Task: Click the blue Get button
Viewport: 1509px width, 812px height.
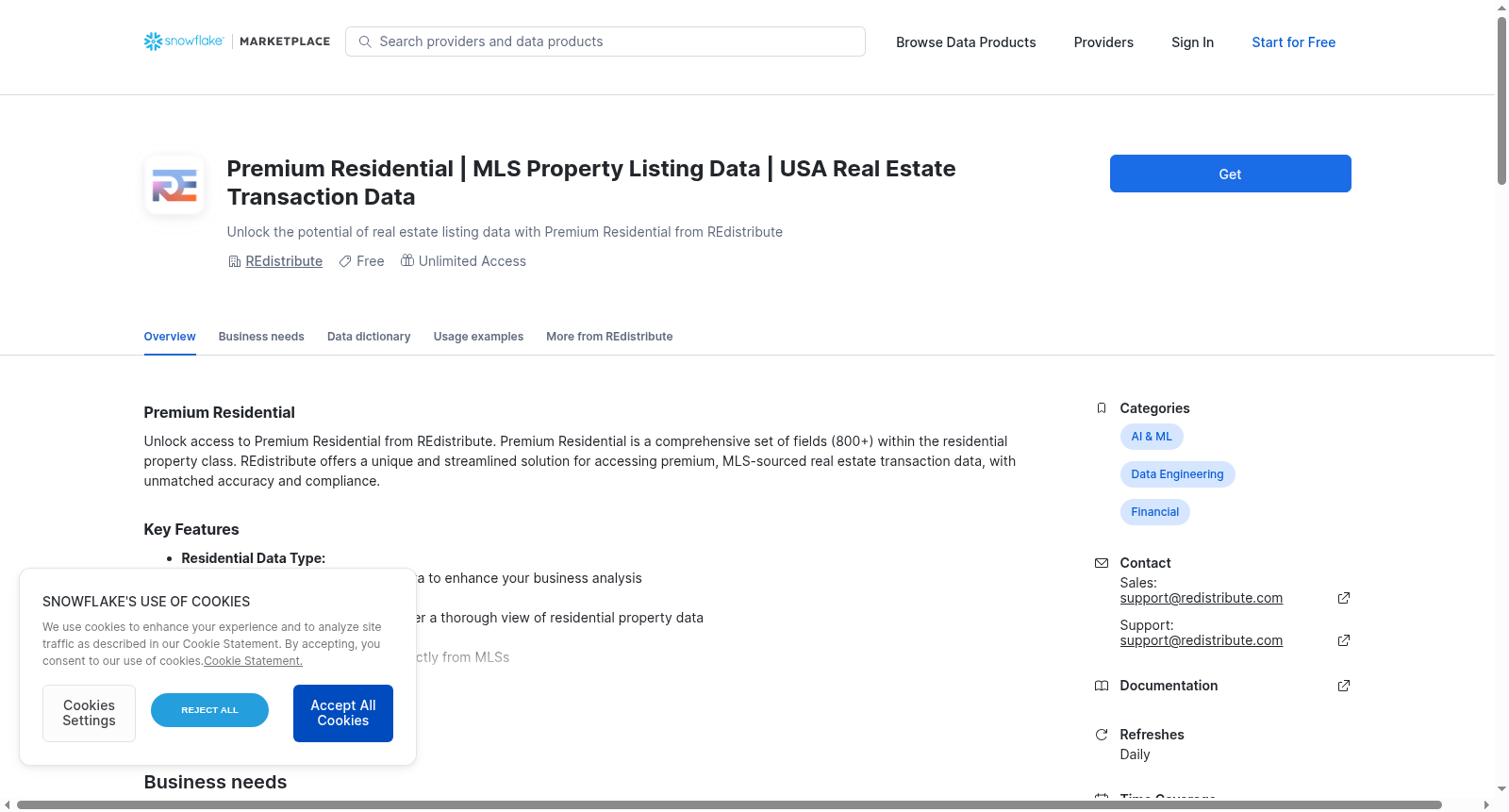Action: coord(1230,174)
